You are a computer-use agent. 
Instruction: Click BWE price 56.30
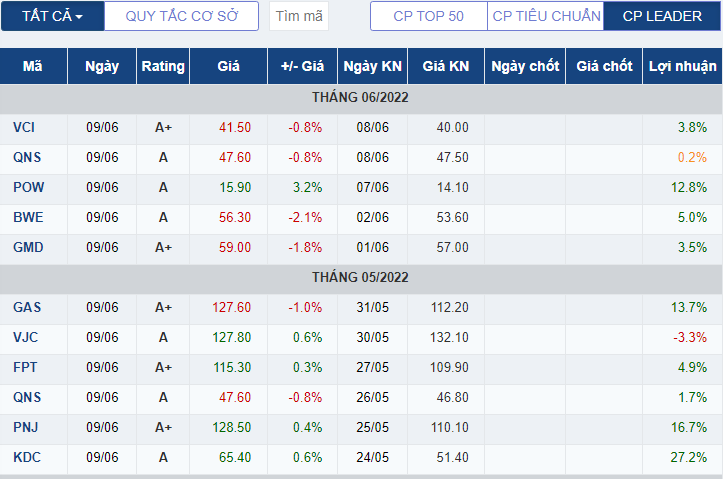coord(235,218)
